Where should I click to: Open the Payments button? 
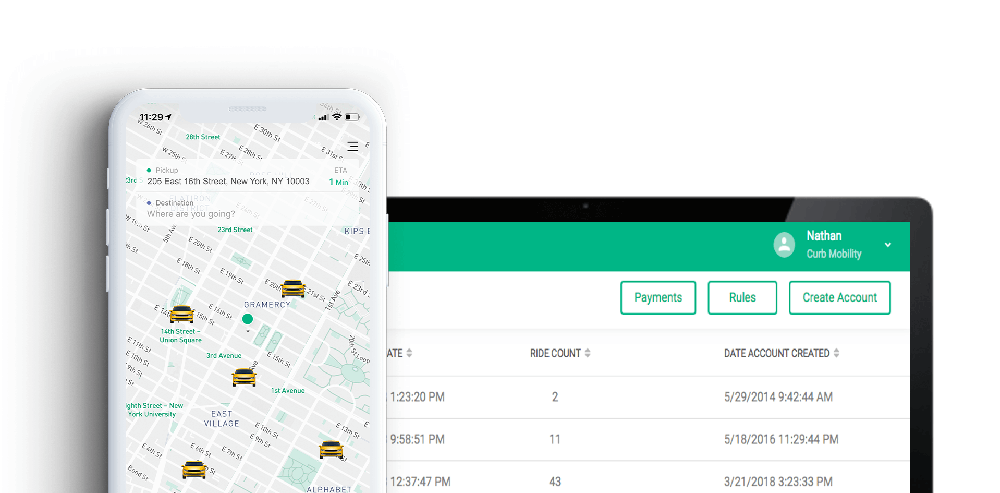[x=658, y=298]
